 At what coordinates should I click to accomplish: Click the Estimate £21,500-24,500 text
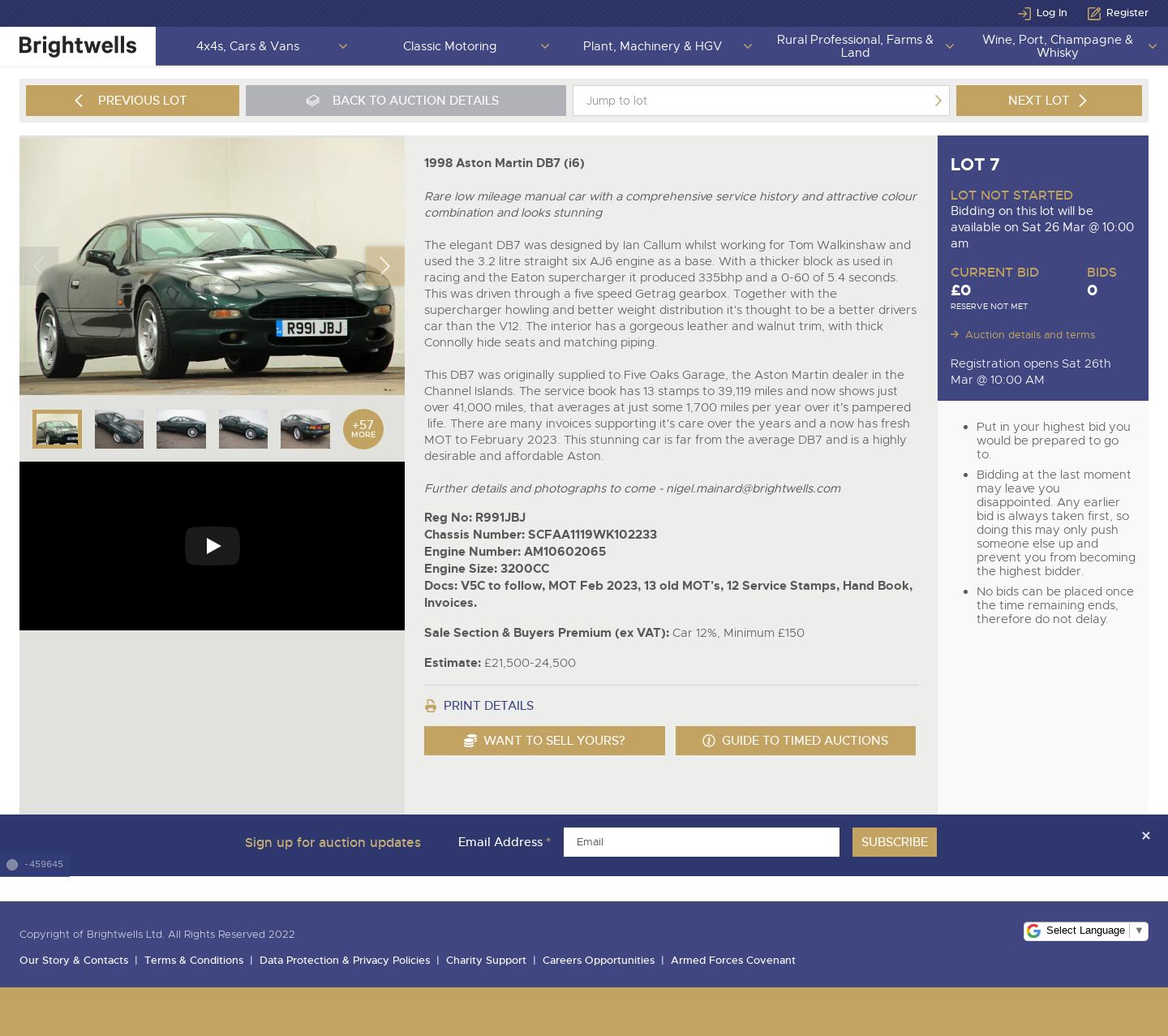pos(500,663)
